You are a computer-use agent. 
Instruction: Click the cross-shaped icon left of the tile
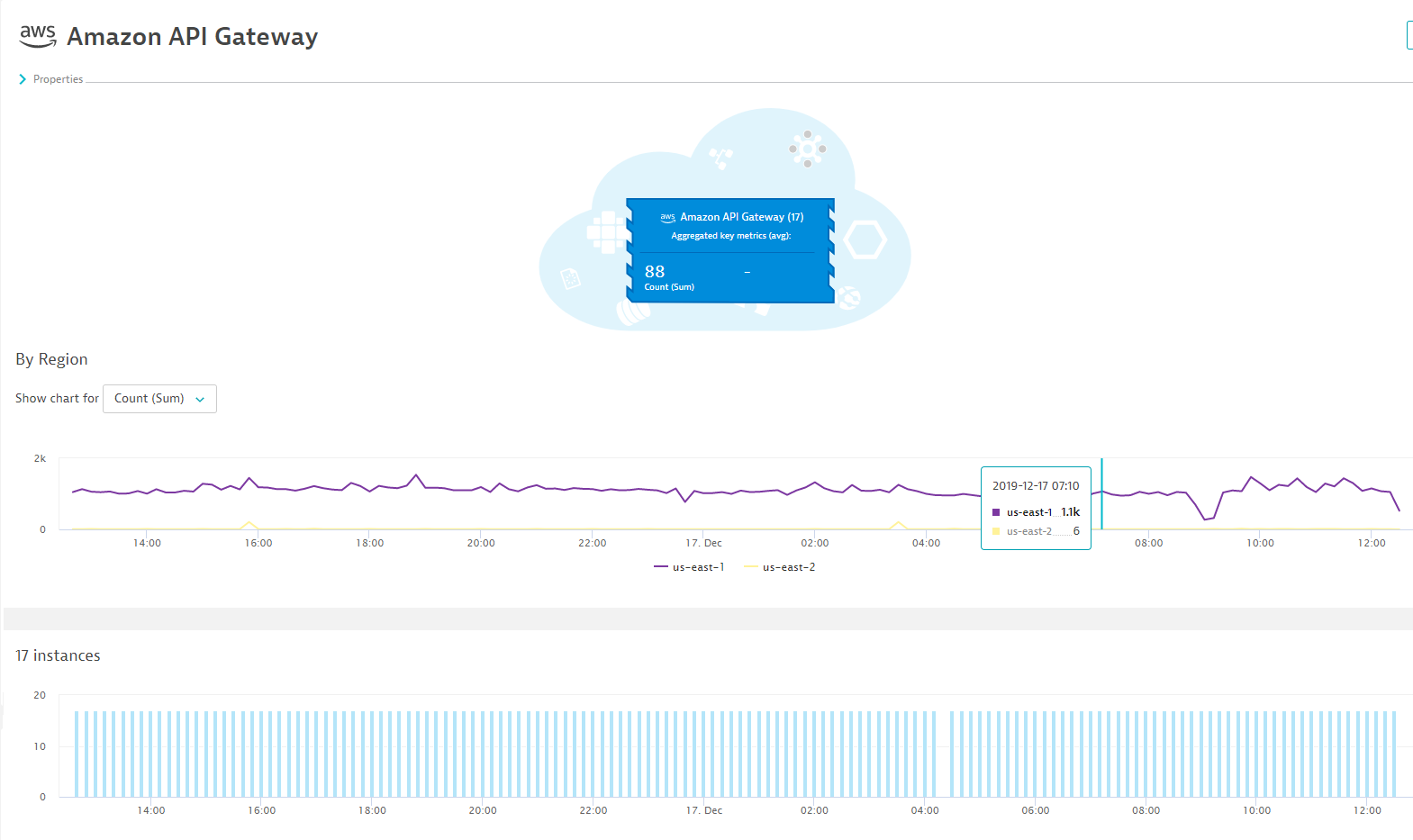608,232
